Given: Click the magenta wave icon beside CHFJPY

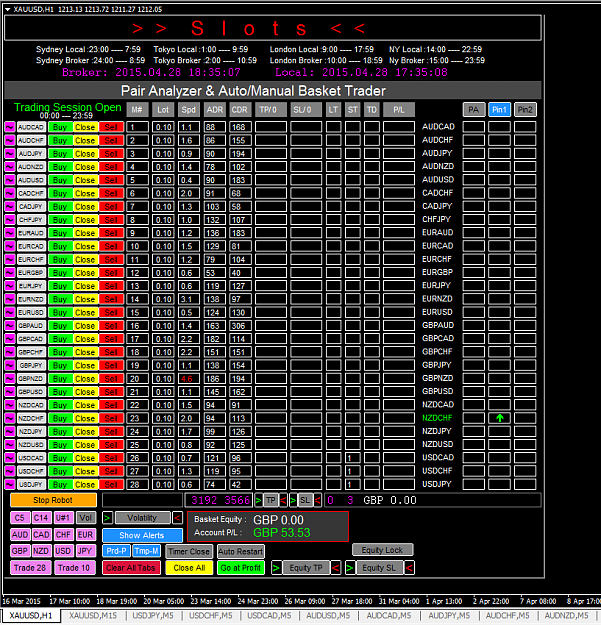Looking at the screenshot, I should pyautogui.click(x=10, y=220).
